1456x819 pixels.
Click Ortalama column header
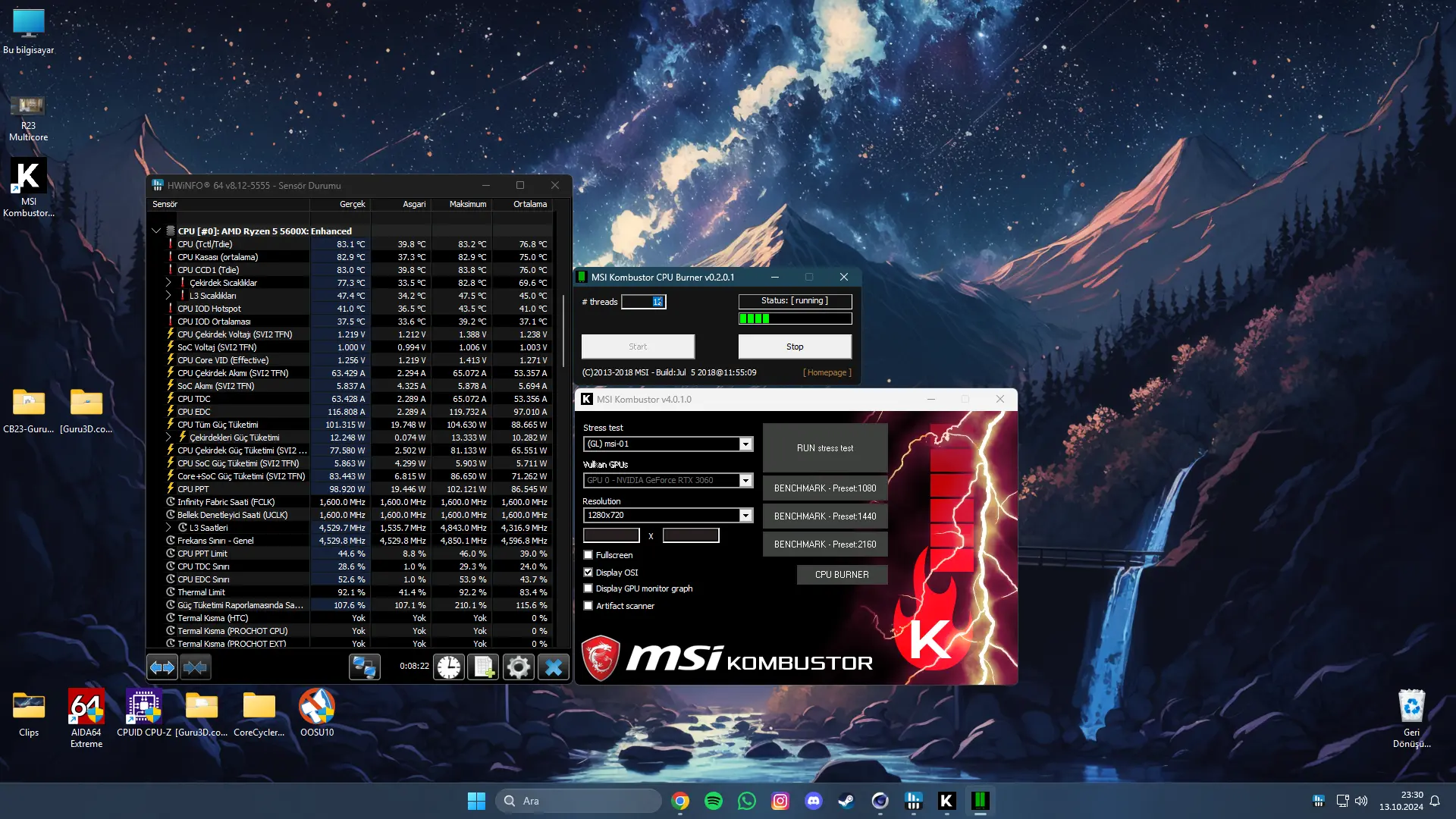tap(522, 204)
